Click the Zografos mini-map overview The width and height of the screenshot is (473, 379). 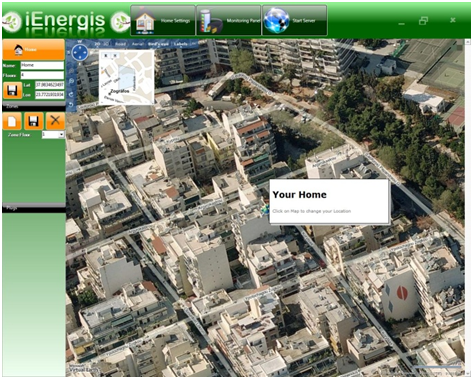(x=127, y=78)
